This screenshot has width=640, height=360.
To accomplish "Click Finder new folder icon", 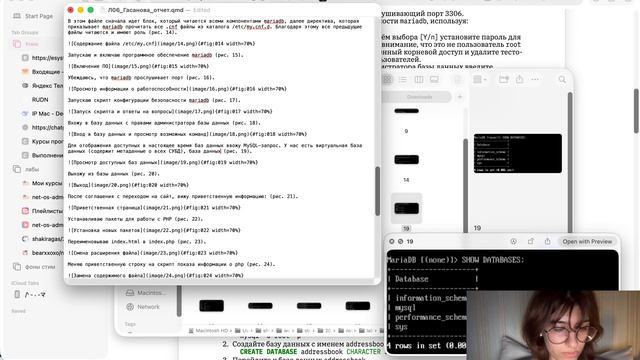I will pos(504,80).
